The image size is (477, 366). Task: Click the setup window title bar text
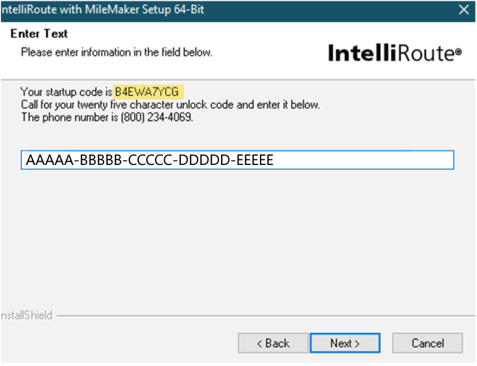click(102, 10)
